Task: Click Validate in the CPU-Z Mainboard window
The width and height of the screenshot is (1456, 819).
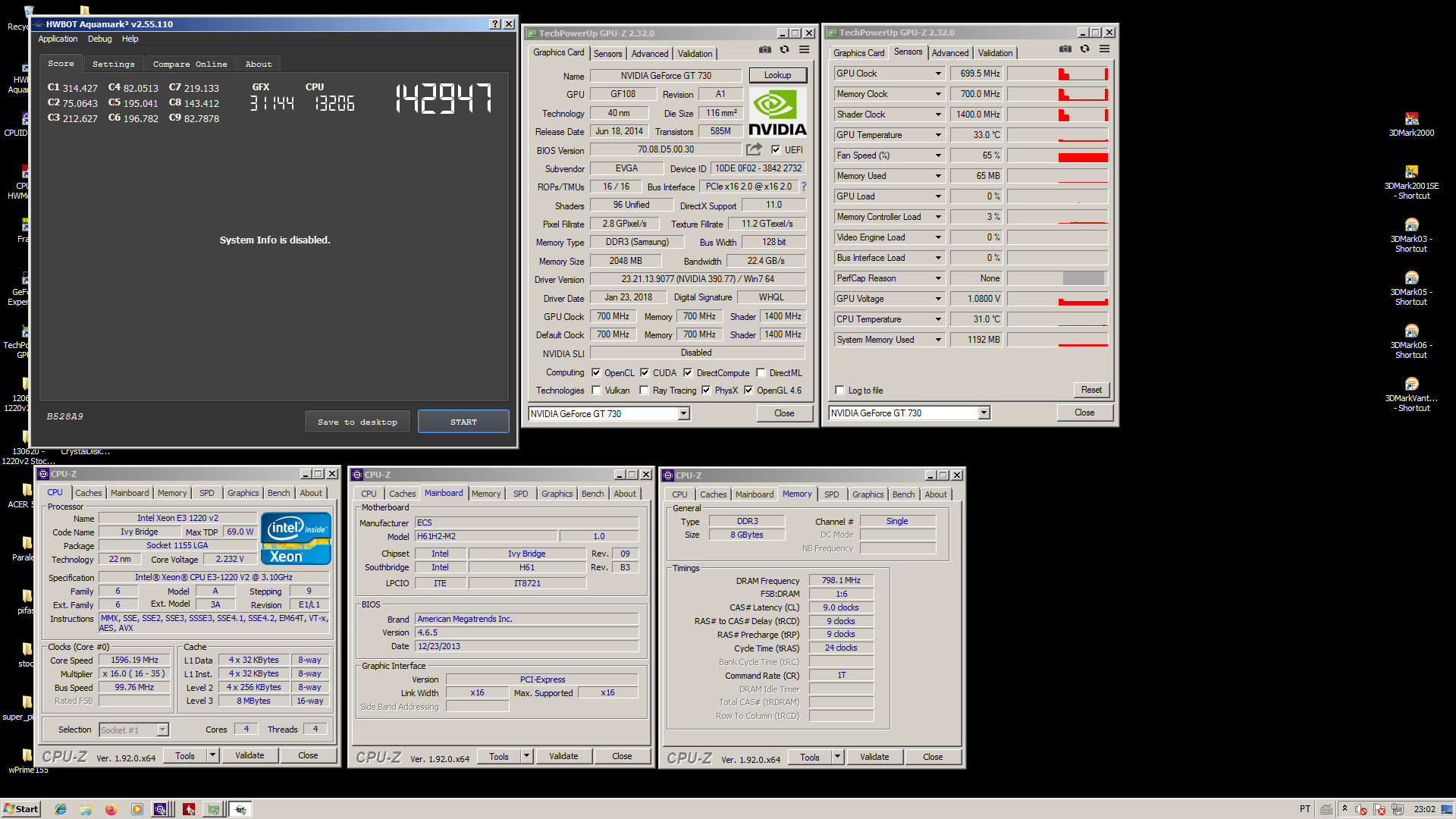Action: click(563, 756)
